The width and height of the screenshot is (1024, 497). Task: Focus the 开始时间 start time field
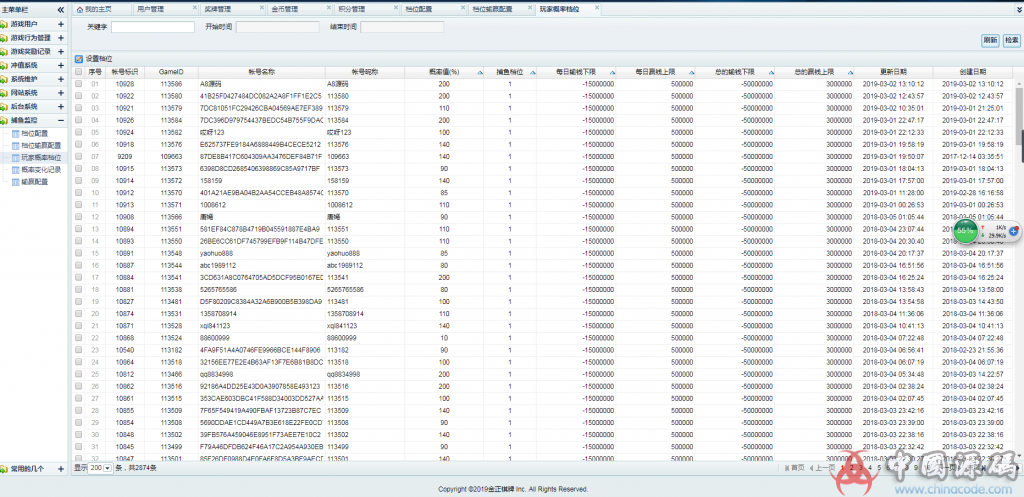point(278,27)
